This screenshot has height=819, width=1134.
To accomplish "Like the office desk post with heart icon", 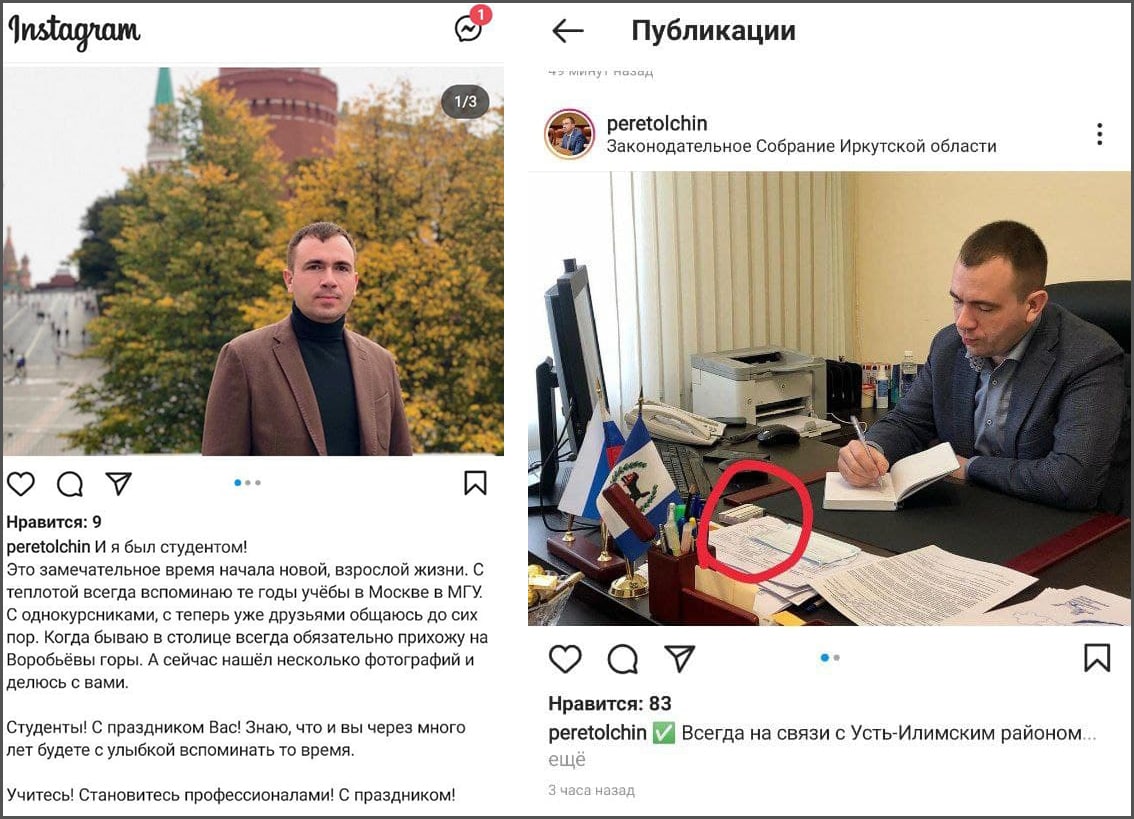I will tap(566, 658).
